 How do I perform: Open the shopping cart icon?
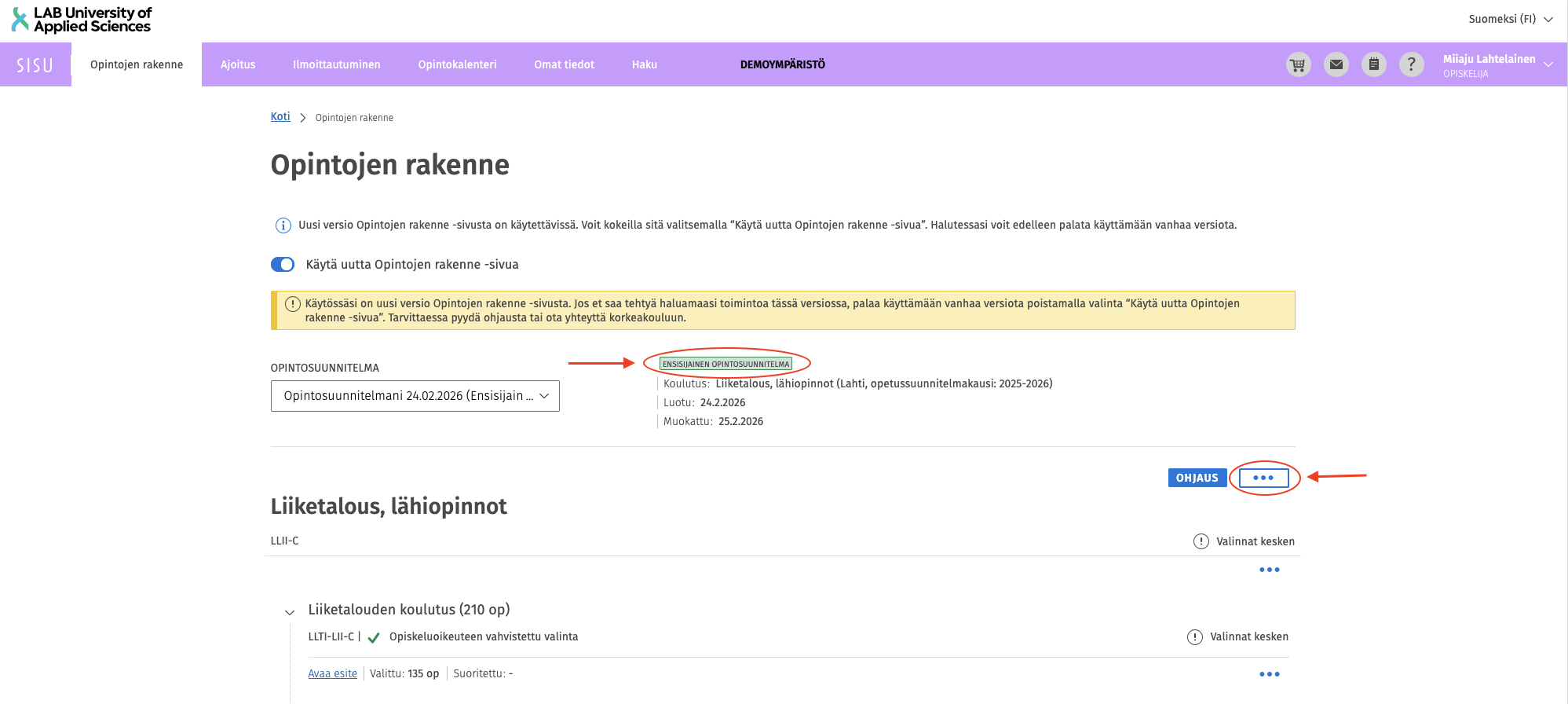(x=1298, y=64)
